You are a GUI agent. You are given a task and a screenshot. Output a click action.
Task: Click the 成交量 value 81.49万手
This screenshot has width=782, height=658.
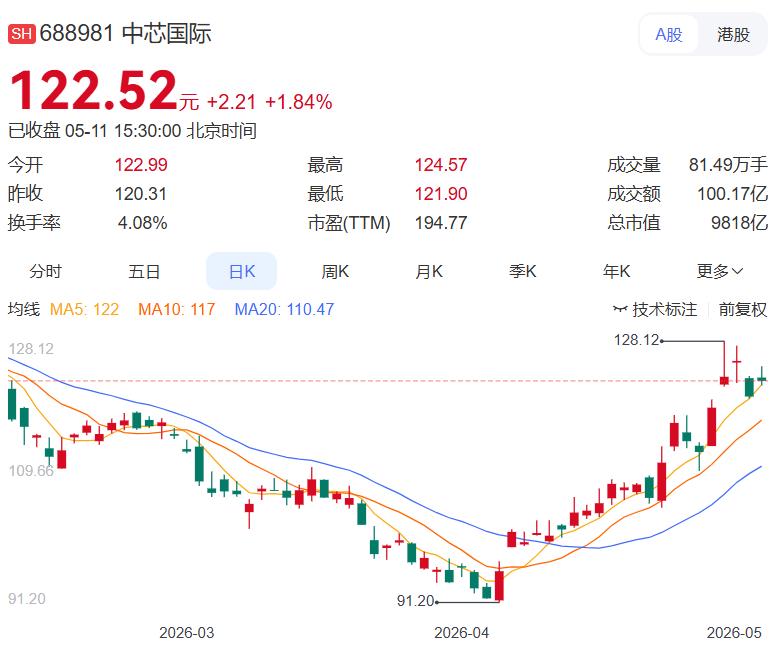click(728, 165)
